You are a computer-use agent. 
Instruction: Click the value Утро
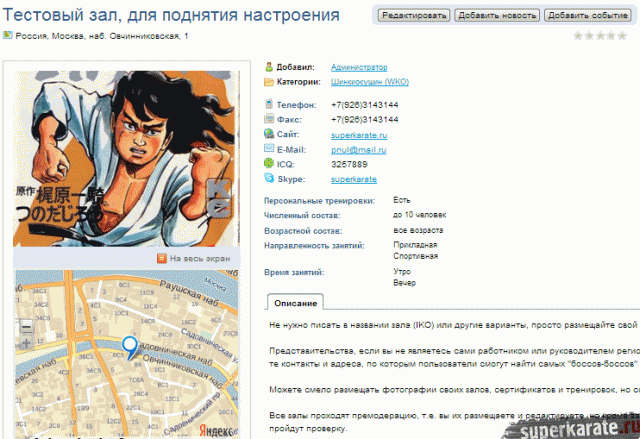[x=402, y=272]
